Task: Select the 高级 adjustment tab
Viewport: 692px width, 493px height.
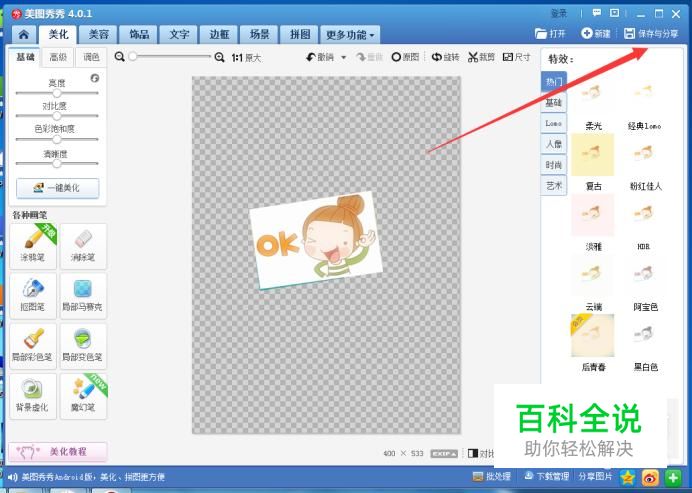Action: click(58, 57)
